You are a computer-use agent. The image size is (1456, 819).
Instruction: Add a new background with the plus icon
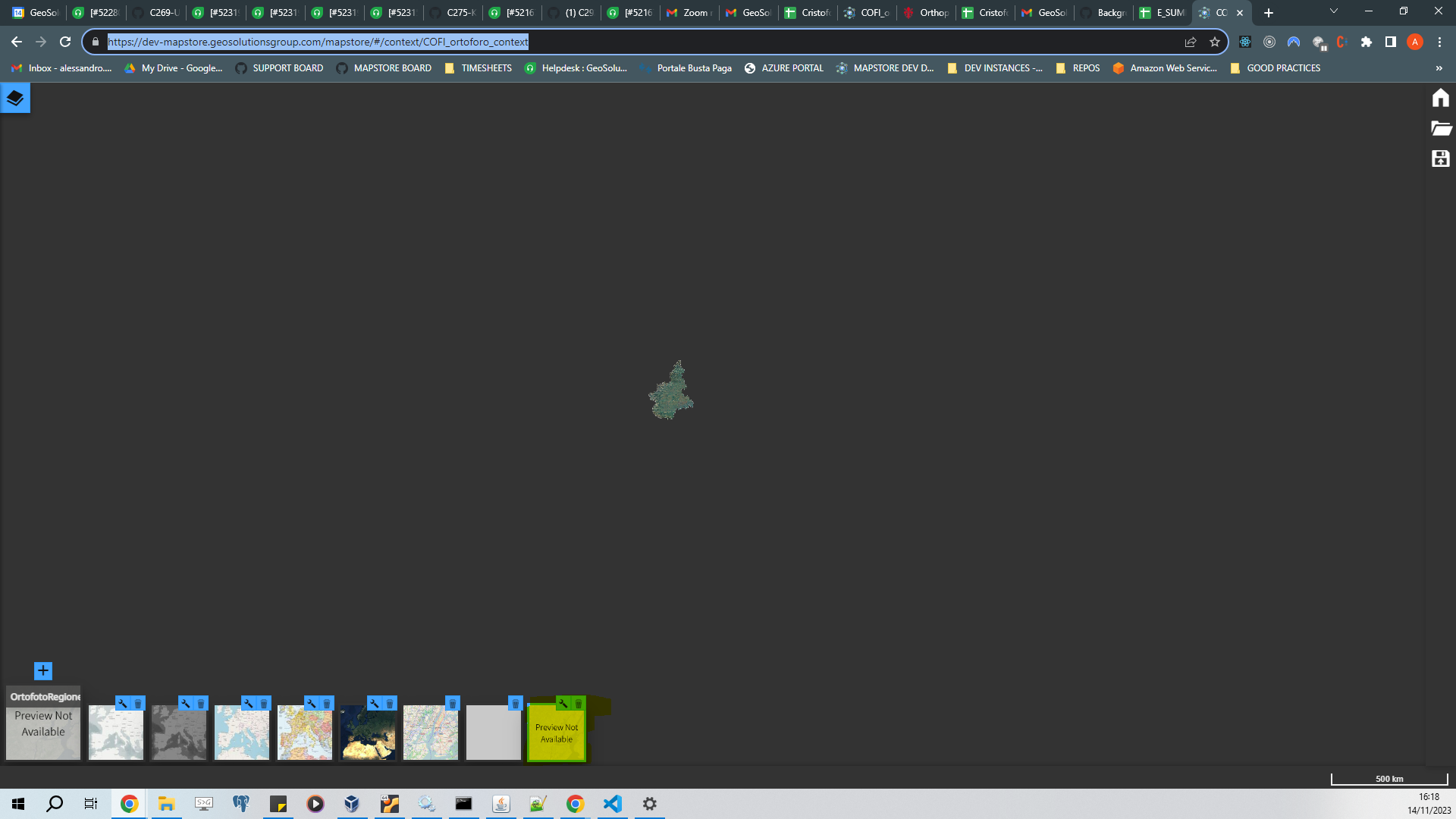pos(42,670)
